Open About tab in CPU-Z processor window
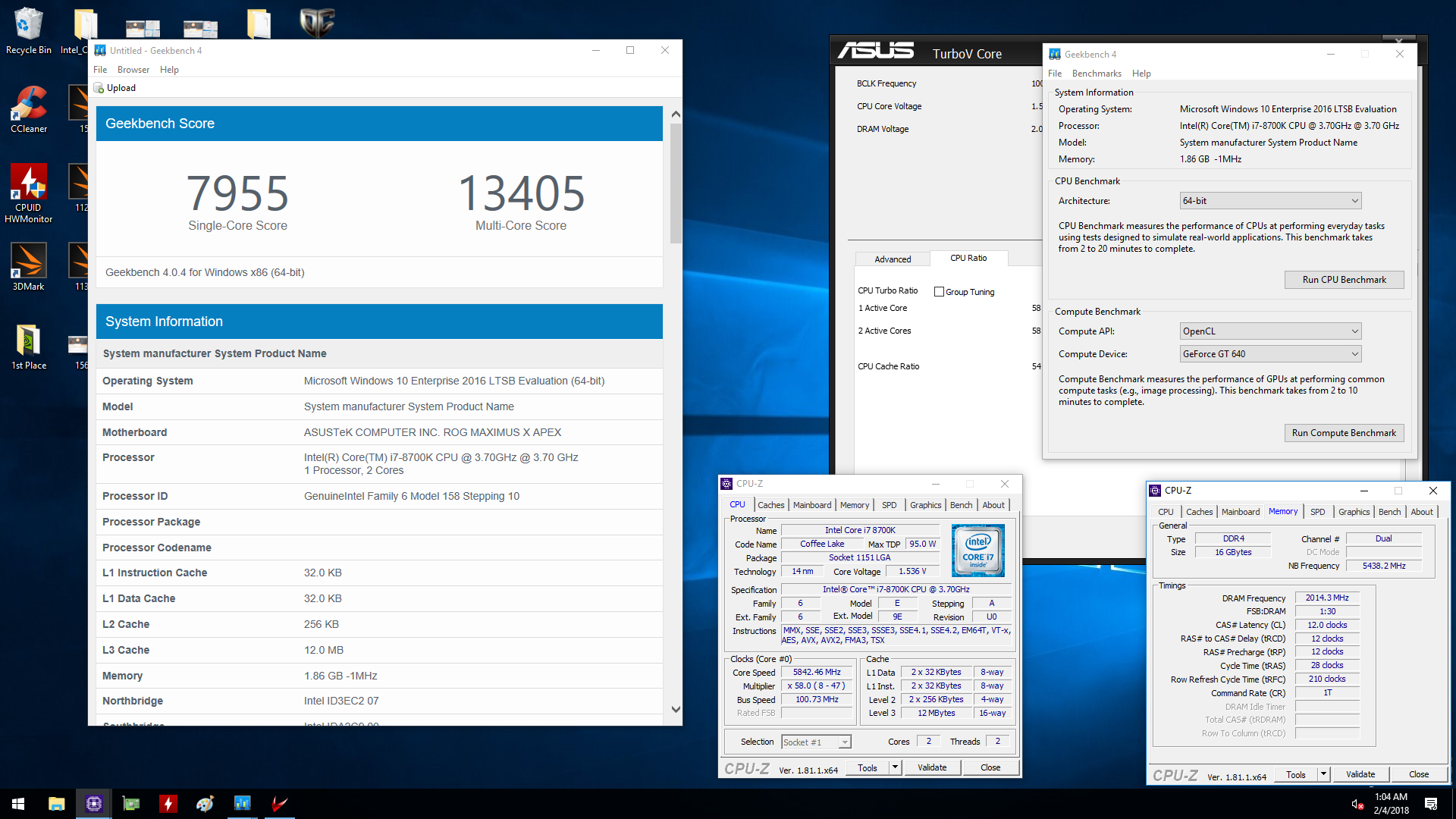Screen dimensions: 1456x819 [x=993, y=505]
